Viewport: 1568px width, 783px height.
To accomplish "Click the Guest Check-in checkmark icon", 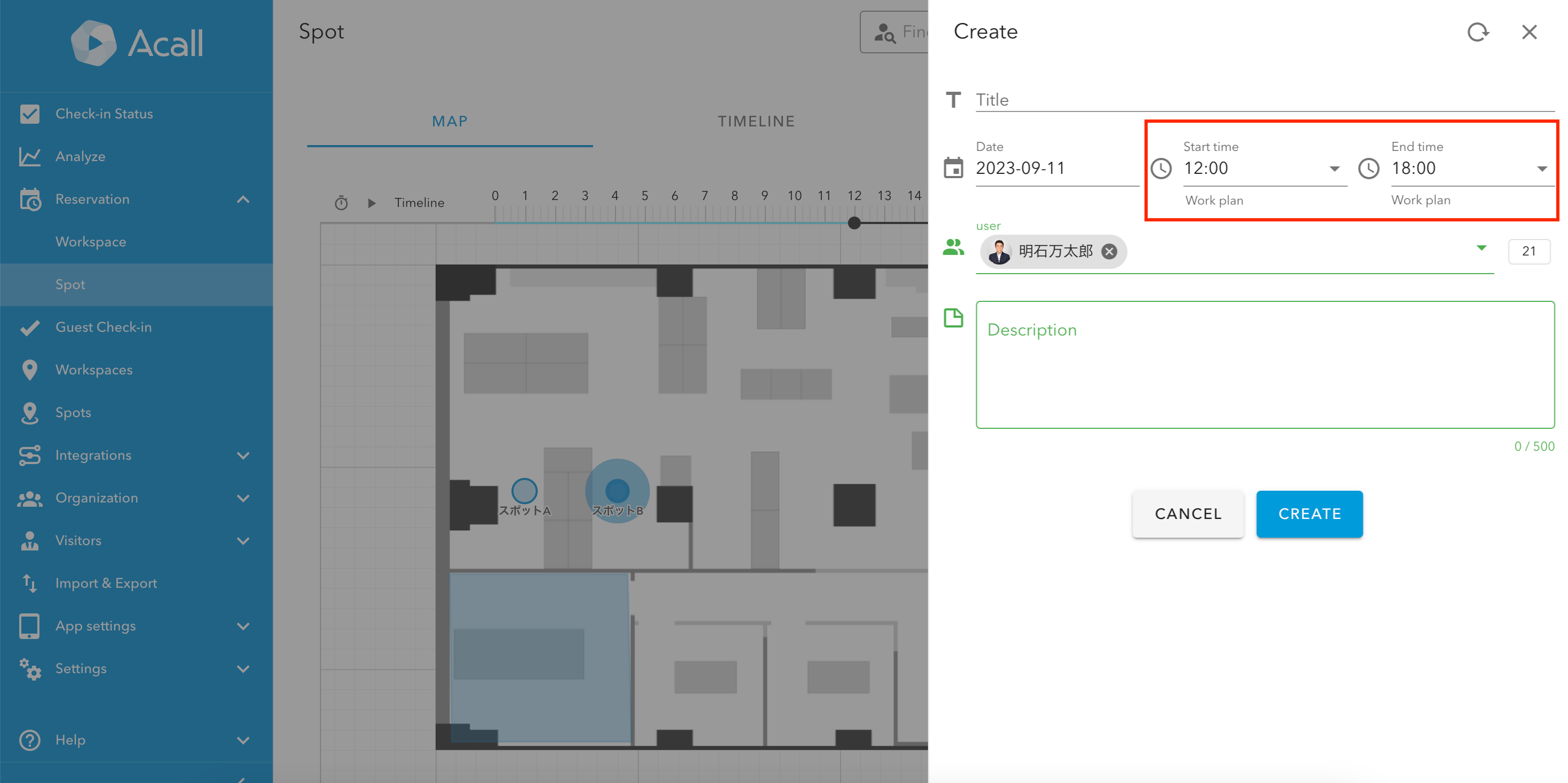I will click(x=29, y=327).
